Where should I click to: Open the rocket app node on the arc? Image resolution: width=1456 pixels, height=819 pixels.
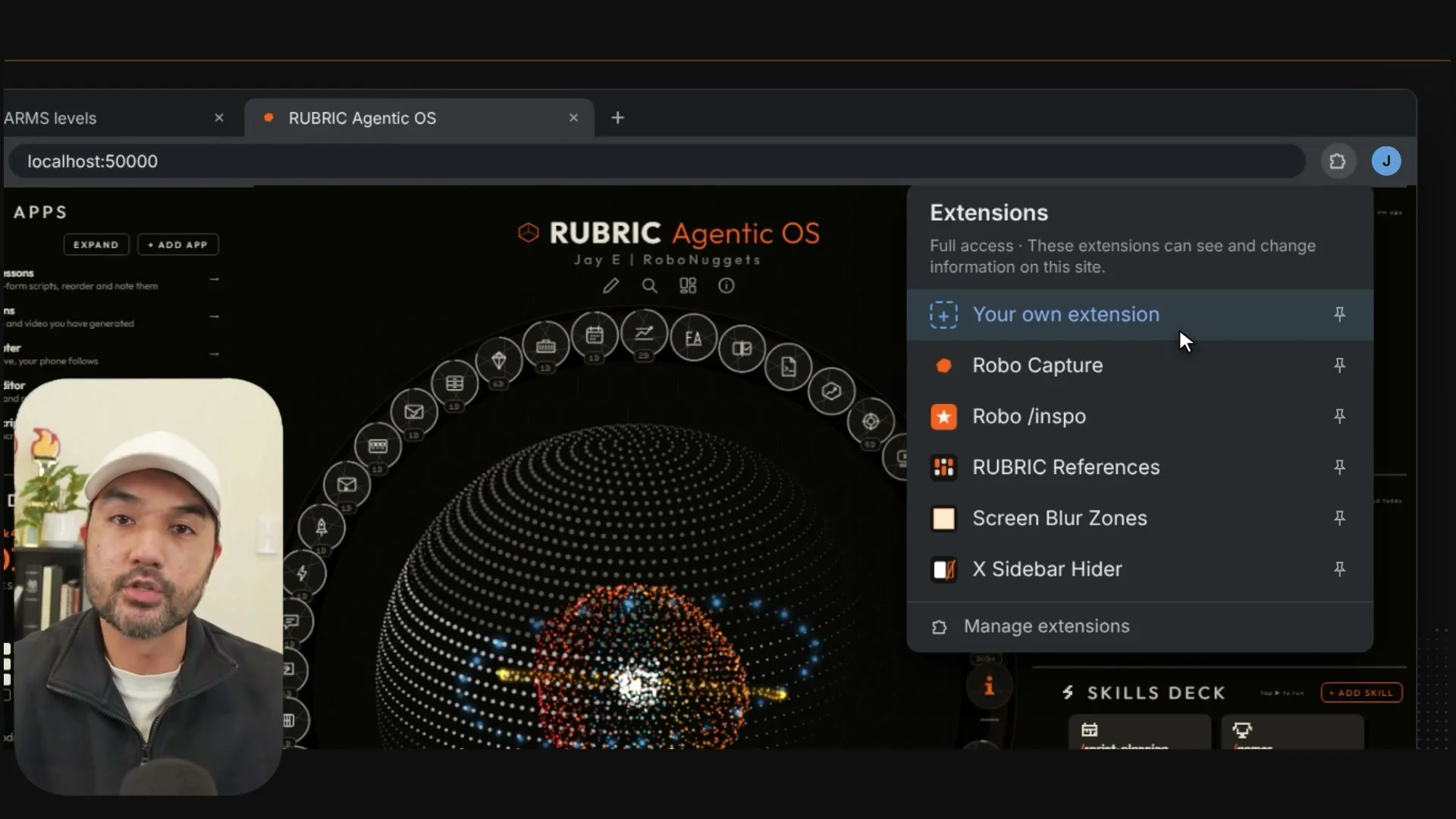pyautogui.click(x=322, y=528)
